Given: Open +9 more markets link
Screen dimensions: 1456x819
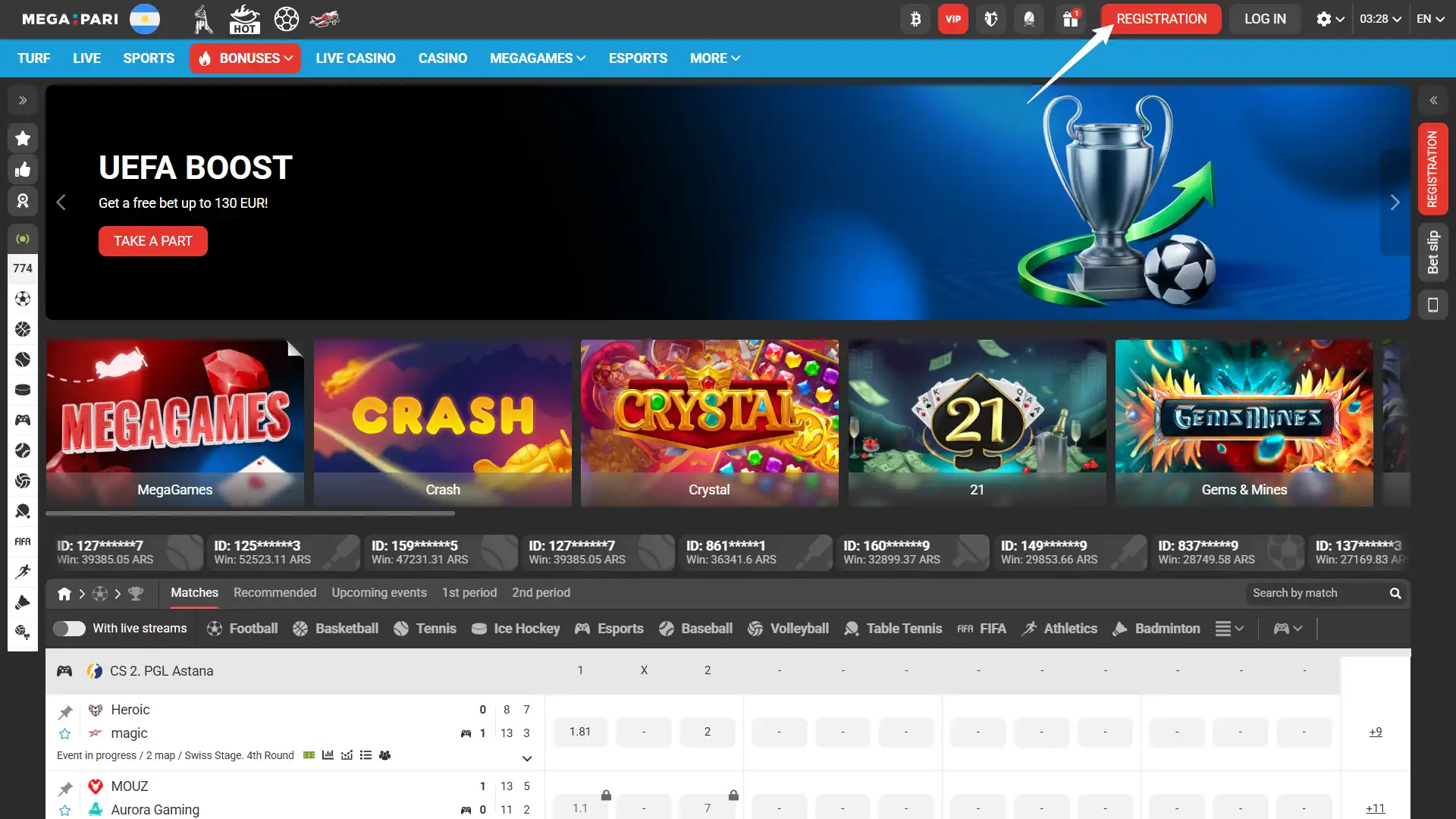Looking at the screenshot, I should (1376, 732).
